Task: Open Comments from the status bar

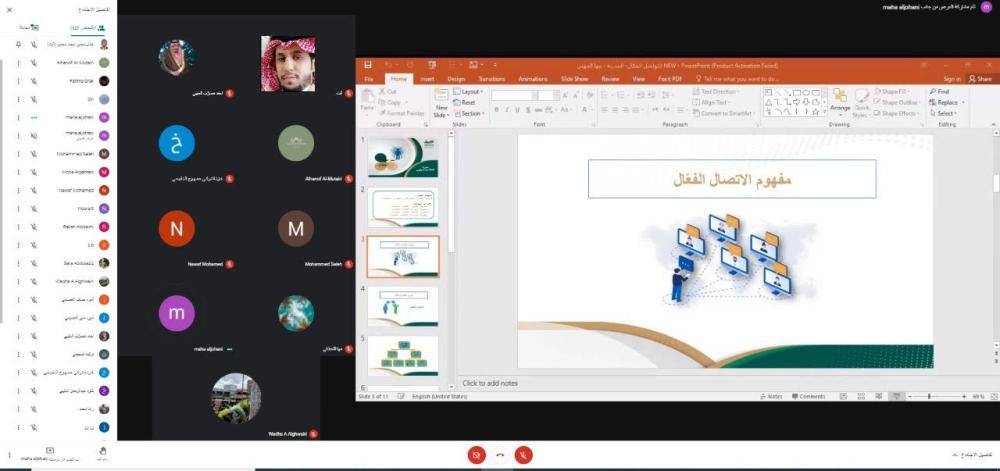Action: tap(808, 396)
